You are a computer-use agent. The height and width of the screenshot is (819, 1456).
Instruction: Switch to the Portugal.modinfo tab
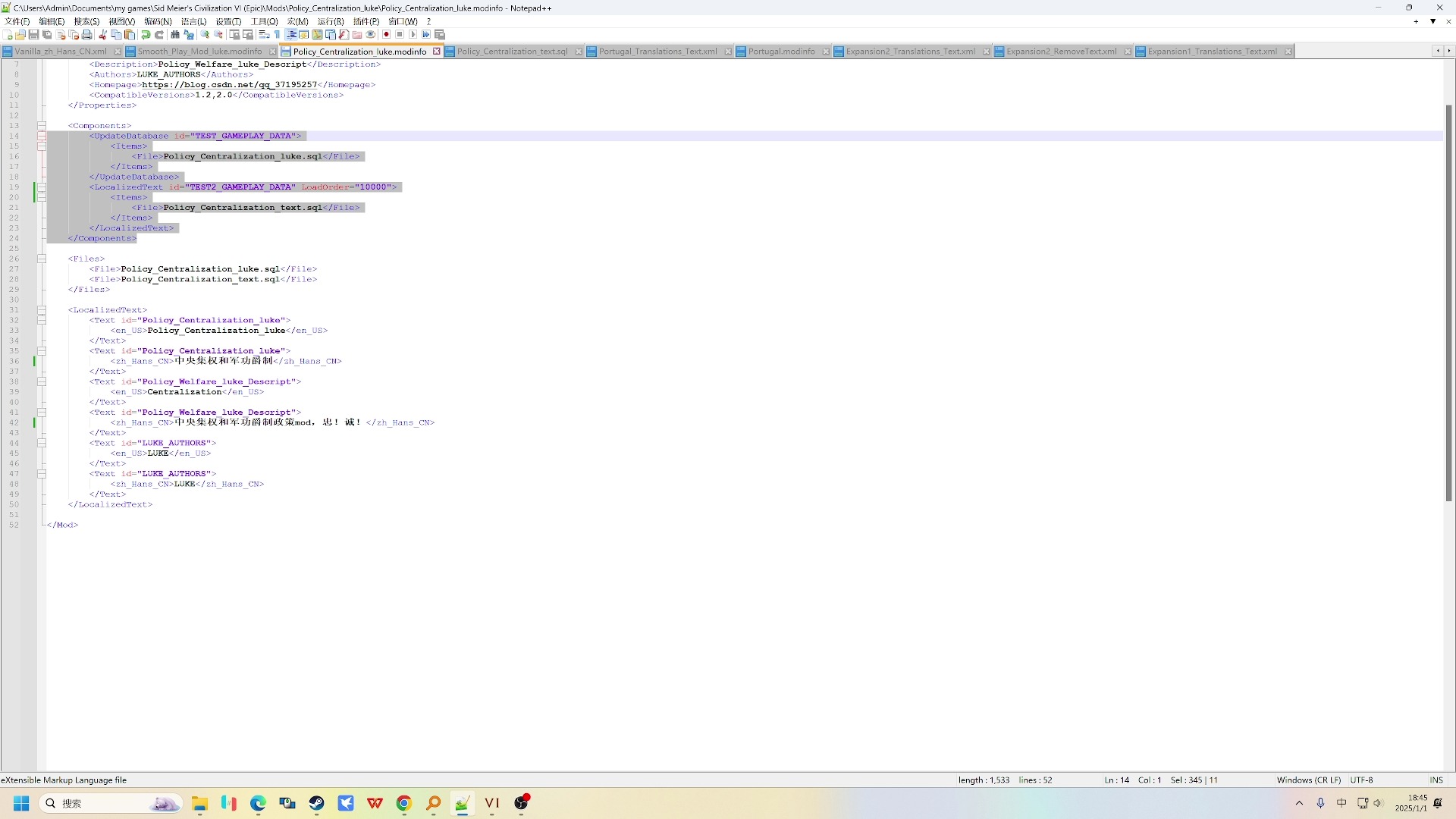[x=781, y=52]
